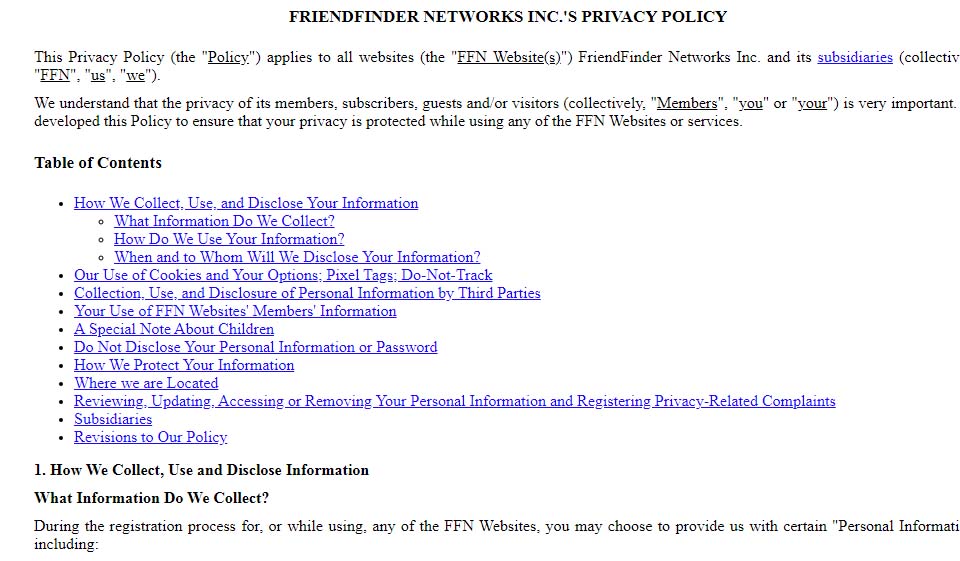Jump to How We Protect Your Information

click(x=184, y=365)
